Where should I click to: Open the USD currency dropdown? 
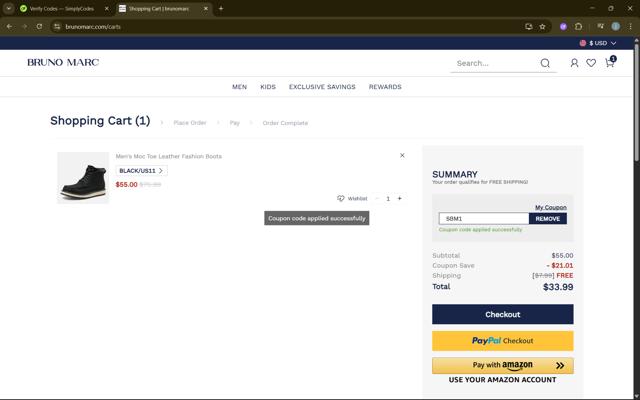click(x=598, y=43)
